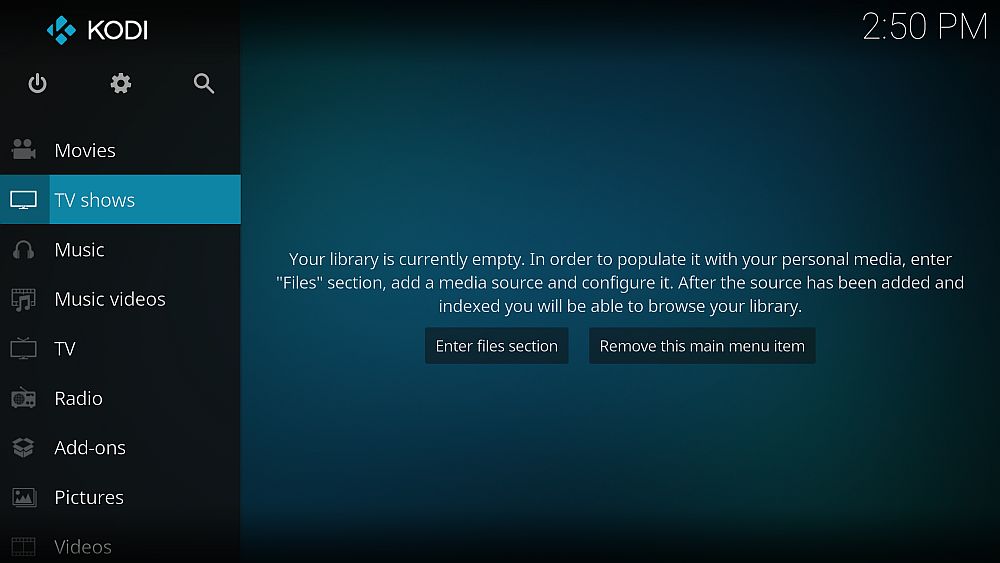This screenshot has height=563, width=1000.
Task: Click Remove this main menu item
Action: click(702, 346)
